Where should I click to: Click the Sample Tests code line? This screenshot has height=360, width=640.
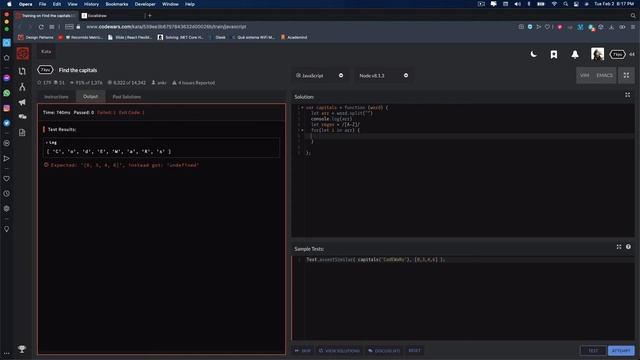point(376,260)
